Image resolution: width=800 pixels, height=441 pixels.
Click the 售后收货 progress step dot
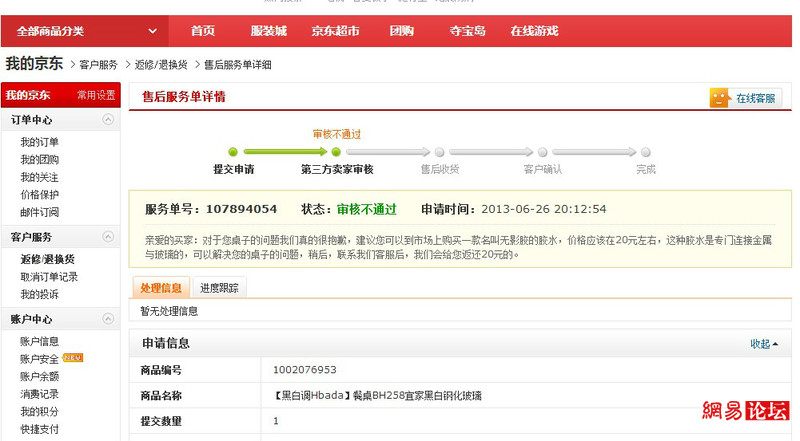pos(439,152)
